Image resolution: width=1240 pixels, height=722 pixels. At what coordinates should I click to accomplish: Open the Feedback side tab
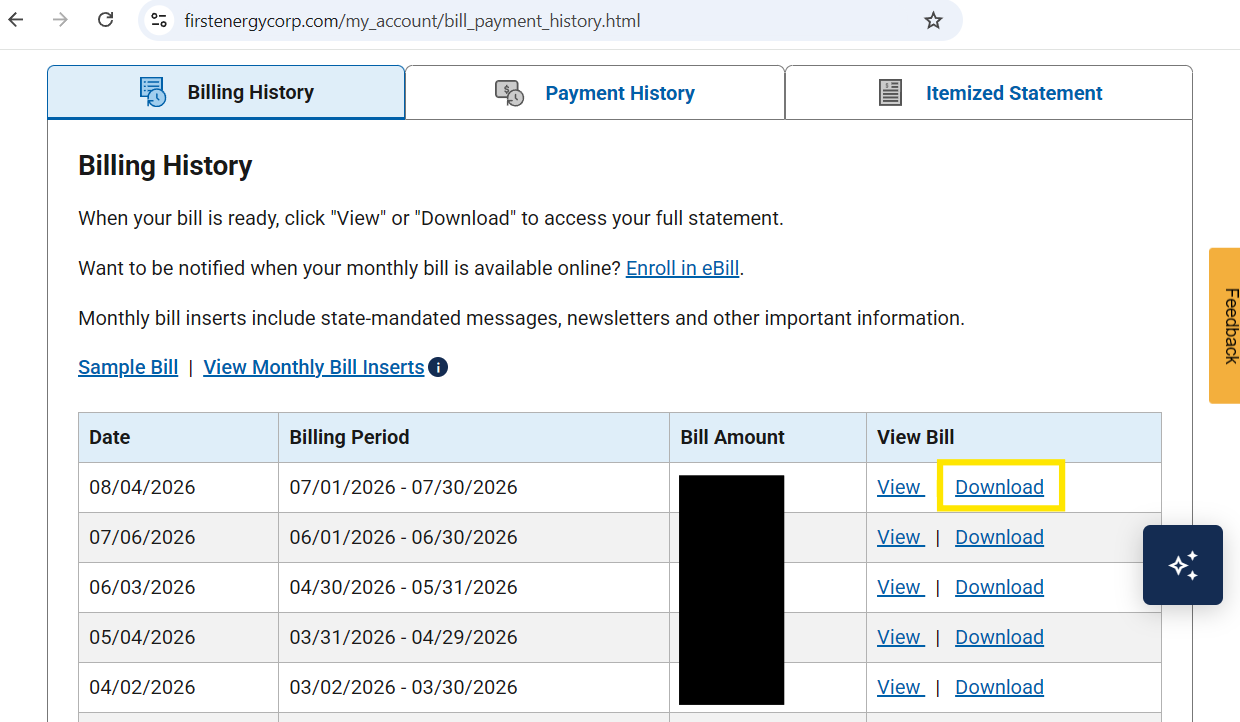tap(1225, 326)
